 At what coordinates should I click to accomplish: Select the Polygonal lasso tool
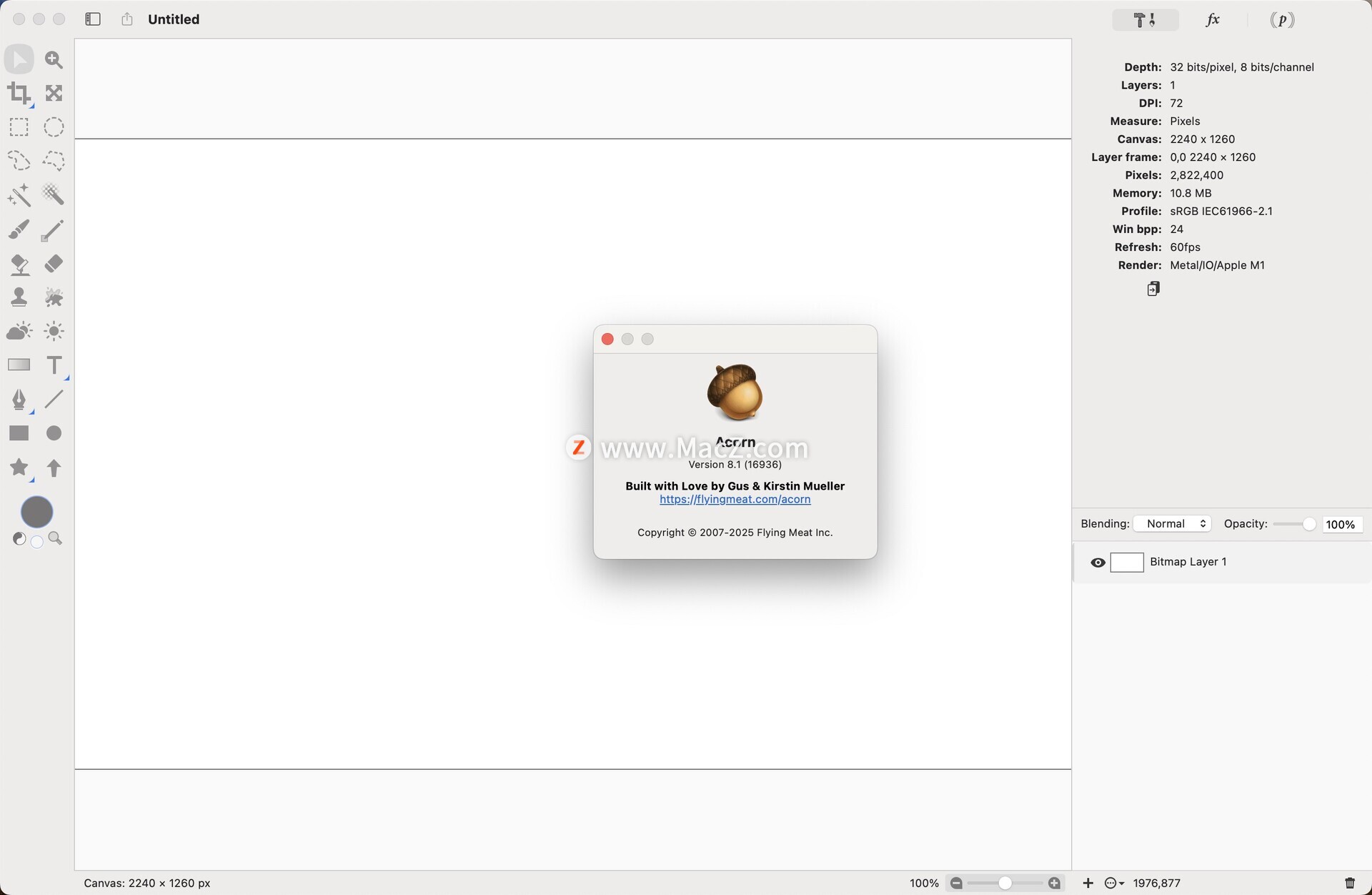[x=54, y=160]
